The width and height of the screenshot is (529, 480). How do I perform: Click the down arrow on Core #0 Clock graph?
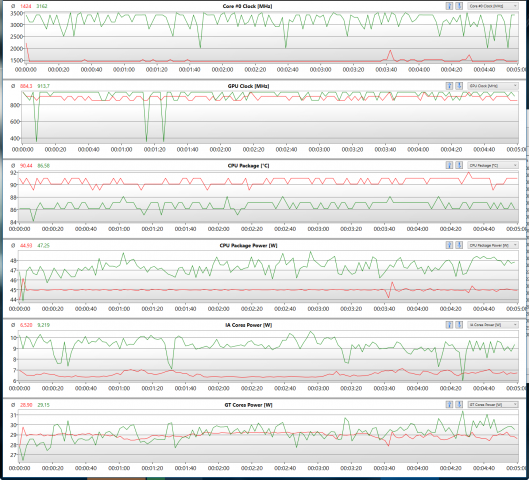[x=459, y=6]
